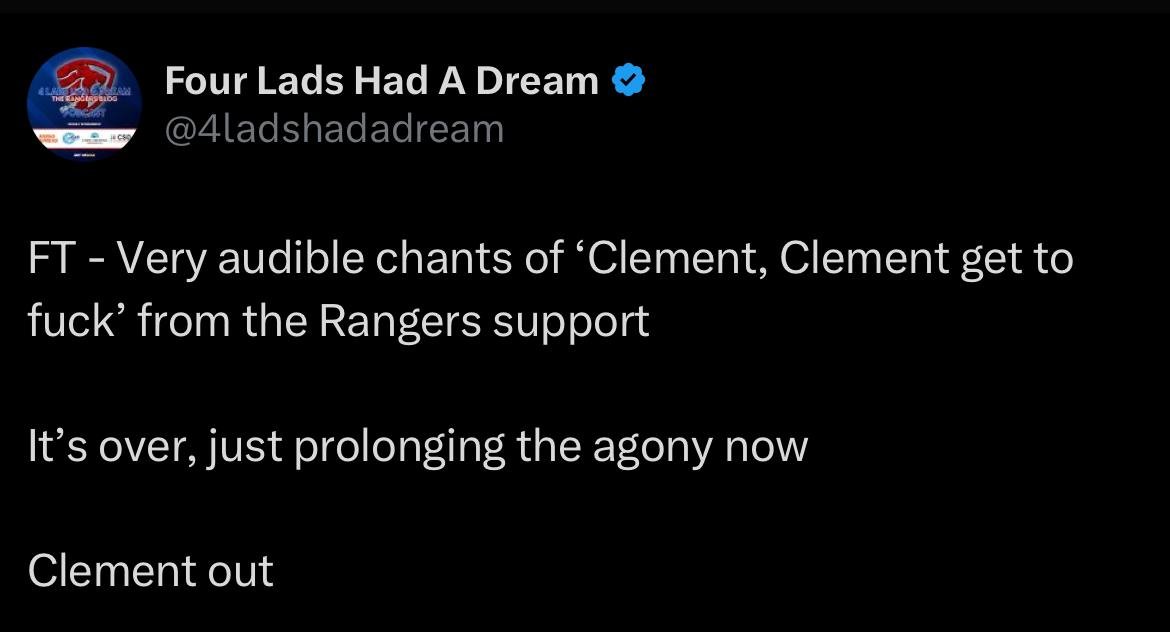Click the 'Clement out' line of text
The width and height of the screenshot is (1170, 632).
pyautogui.click(x=151, y=571)
